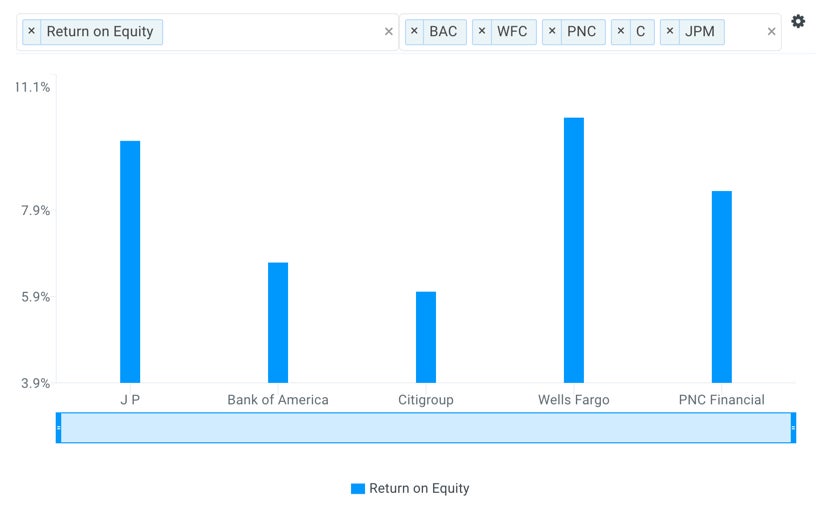
Task: Select the BAC ticker label
Action: click(x=444, y=31)
